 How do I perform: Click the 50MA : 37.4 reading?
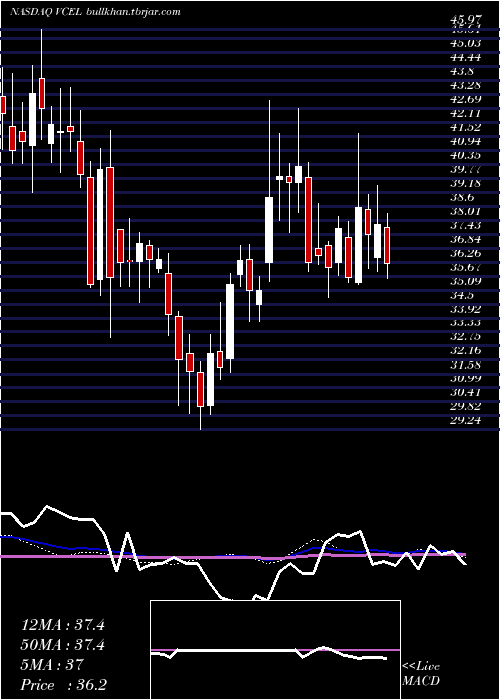tap(63, 645)
